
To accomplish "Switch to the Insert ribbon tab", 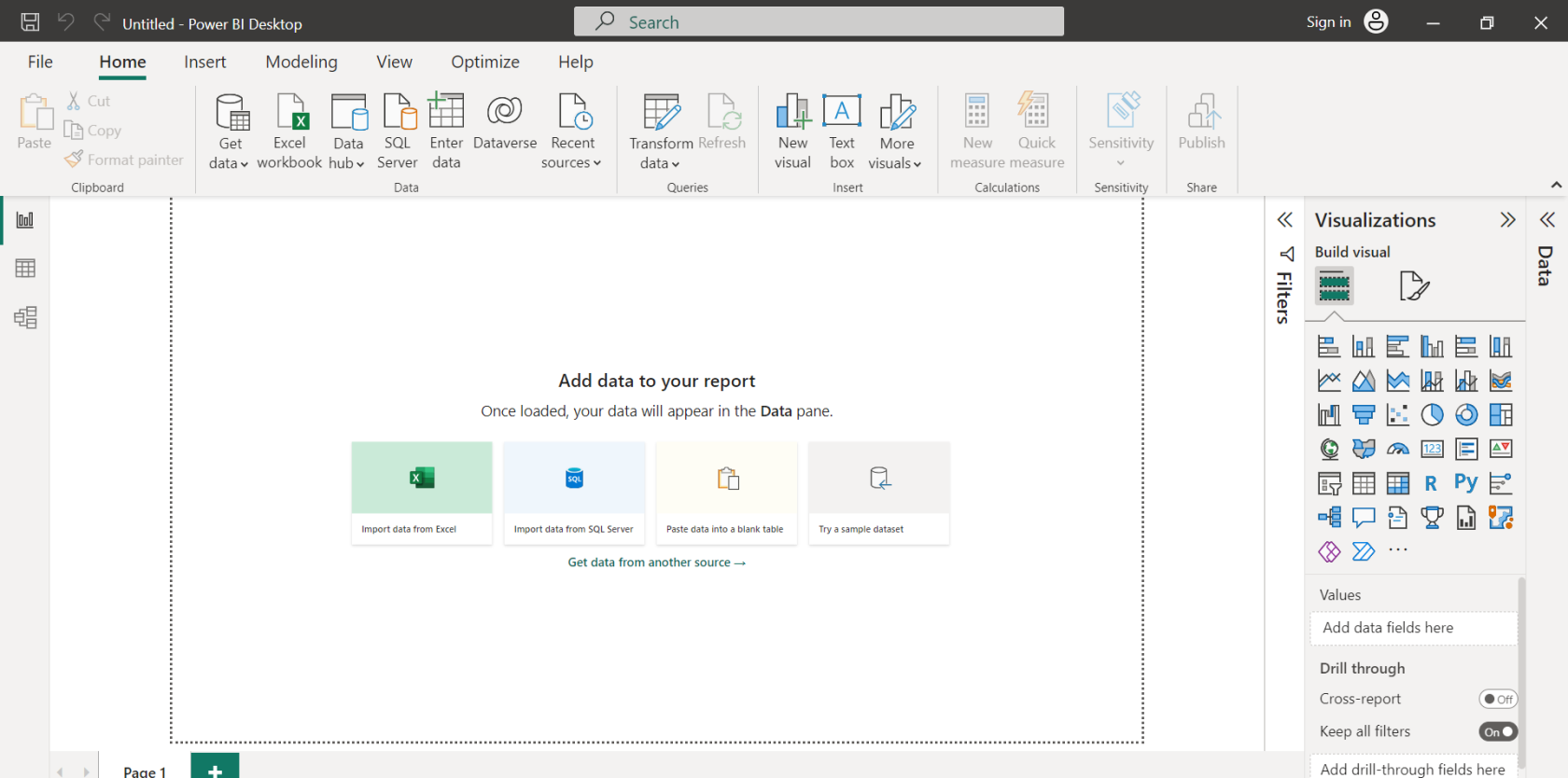I will pos(204,62).
